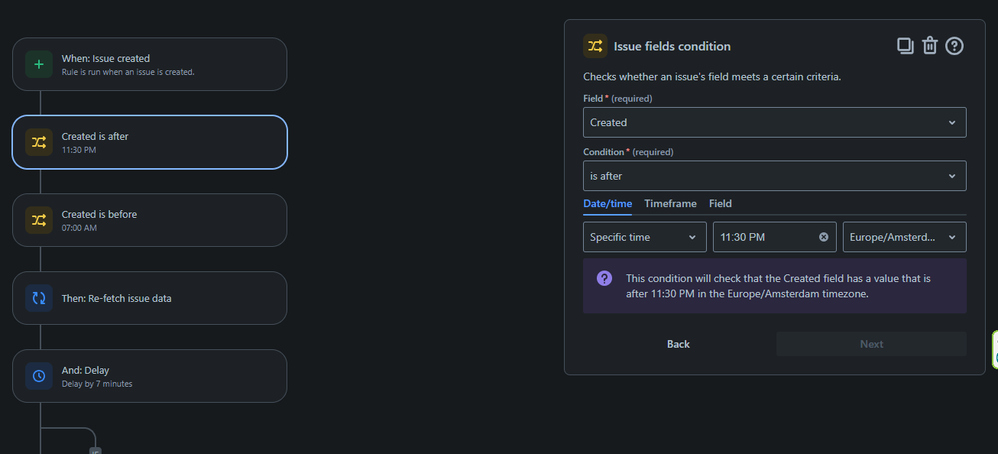
Task: Open help via the question mark icon
Action: tap(954, 45)
